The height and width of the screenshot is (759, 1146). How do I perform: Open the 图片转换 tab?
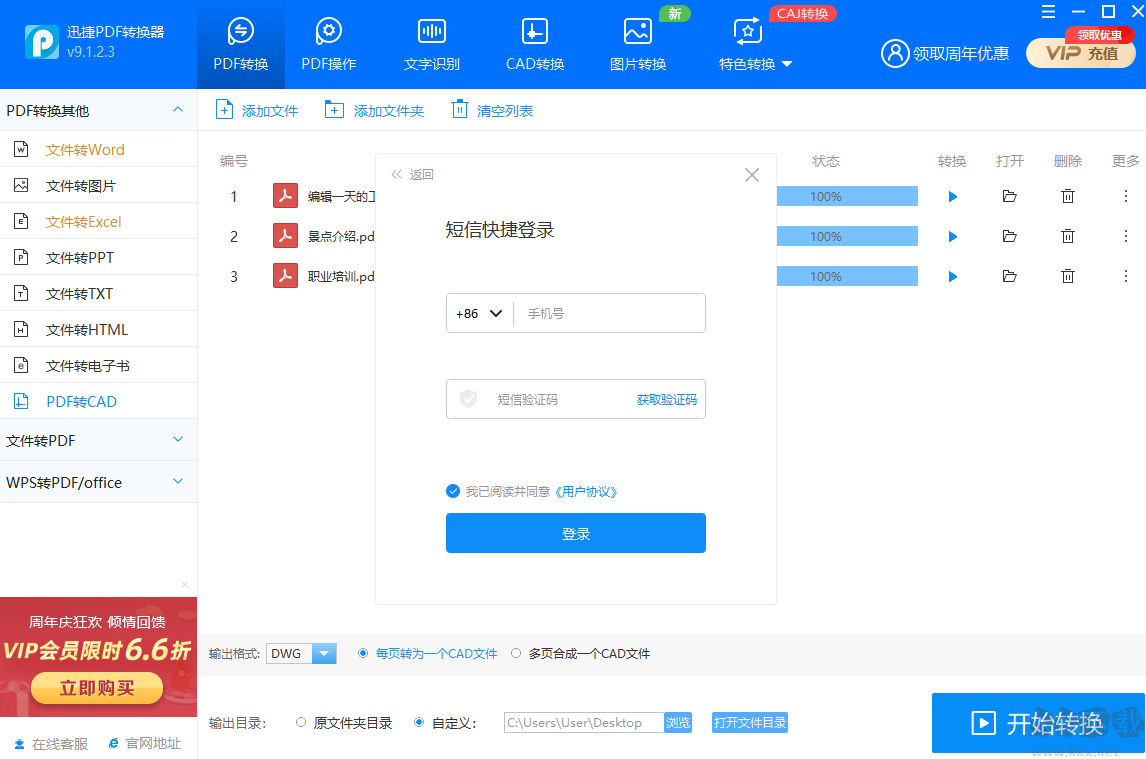pyautogui.click(x=638, y=45)
